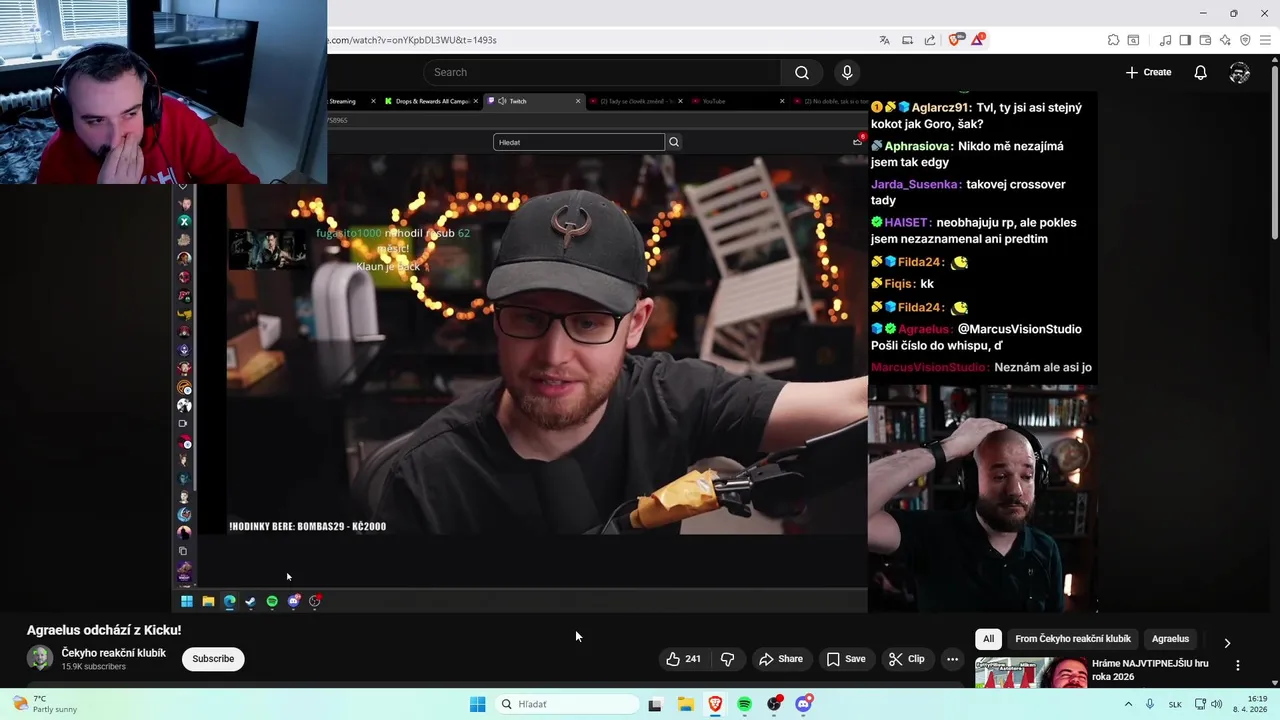
Task: Focus the YouTube Search field
Action: pos(602,72)
